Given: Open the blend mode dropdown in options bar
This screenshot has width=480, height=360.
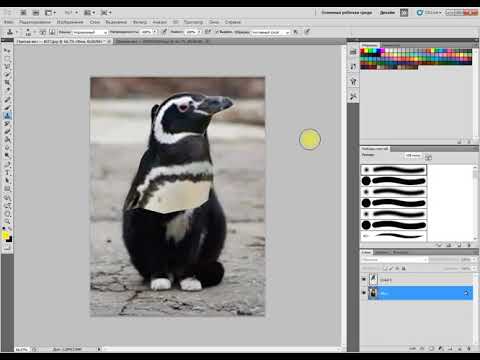Looking at the screenshot, I should (90, 32).
